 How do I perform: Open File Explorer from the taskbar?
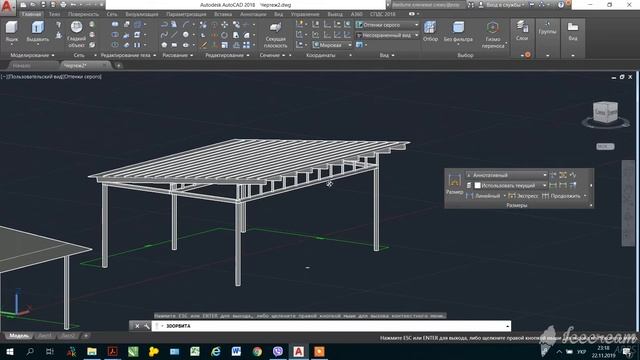click(x=92, y=351)
